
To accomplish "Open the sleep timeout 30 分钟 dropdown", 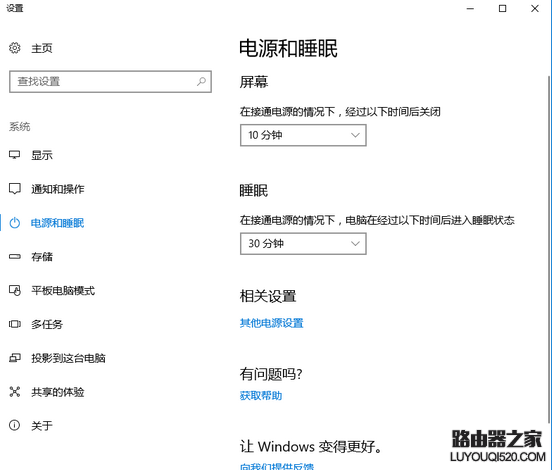I will click(x=303, y=244).
